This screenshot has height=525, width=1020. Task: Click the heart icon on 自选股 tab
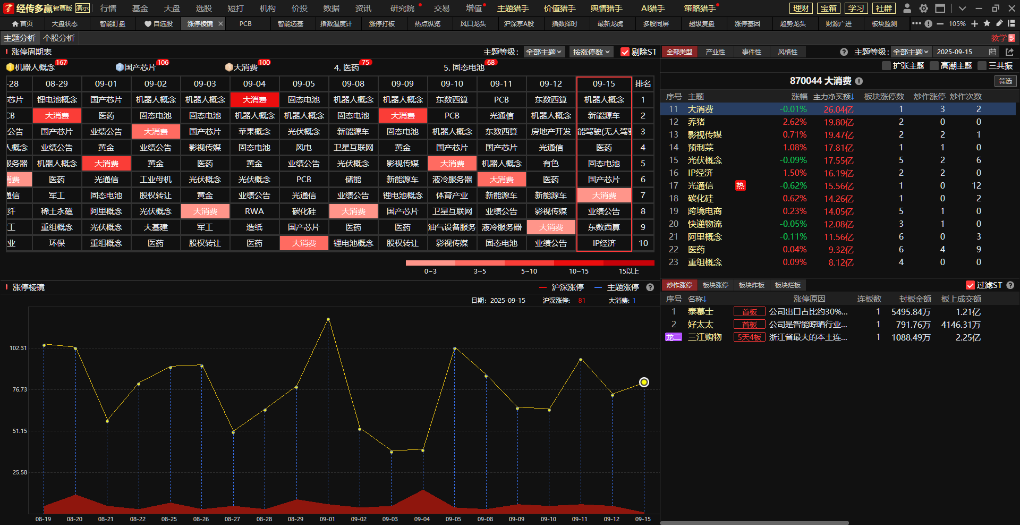pyautogui.click(x=148, y=23)
